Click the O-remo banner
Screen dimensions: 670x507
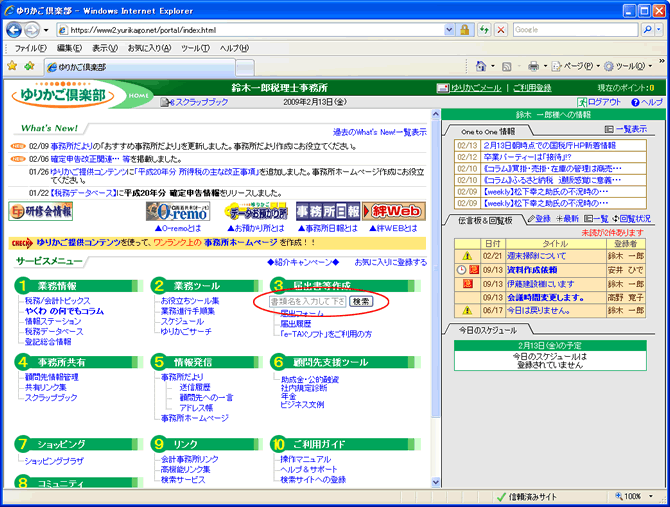[x=178, y=211]
